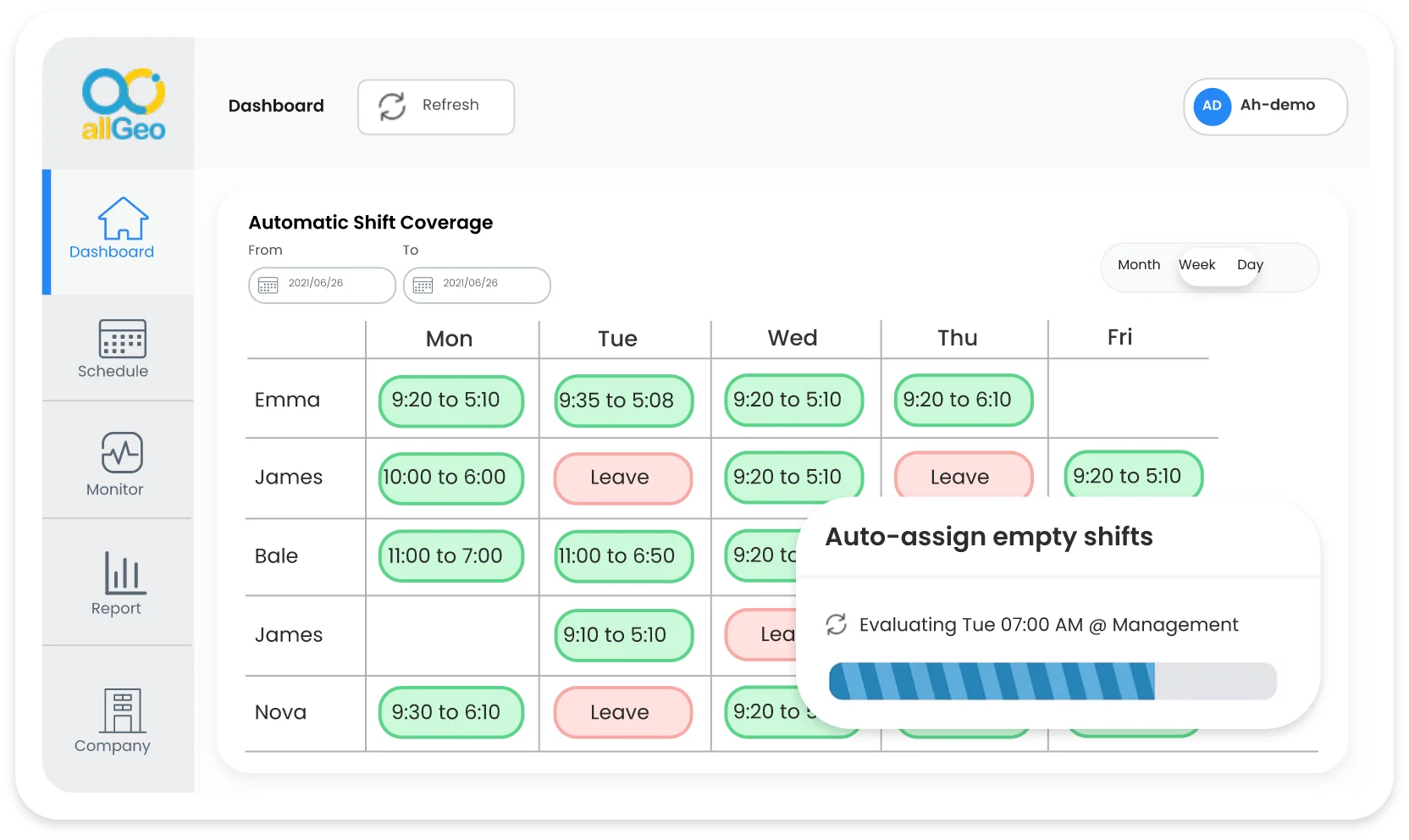
Task: Select the Week view toggle
Action: point(1196,265)
